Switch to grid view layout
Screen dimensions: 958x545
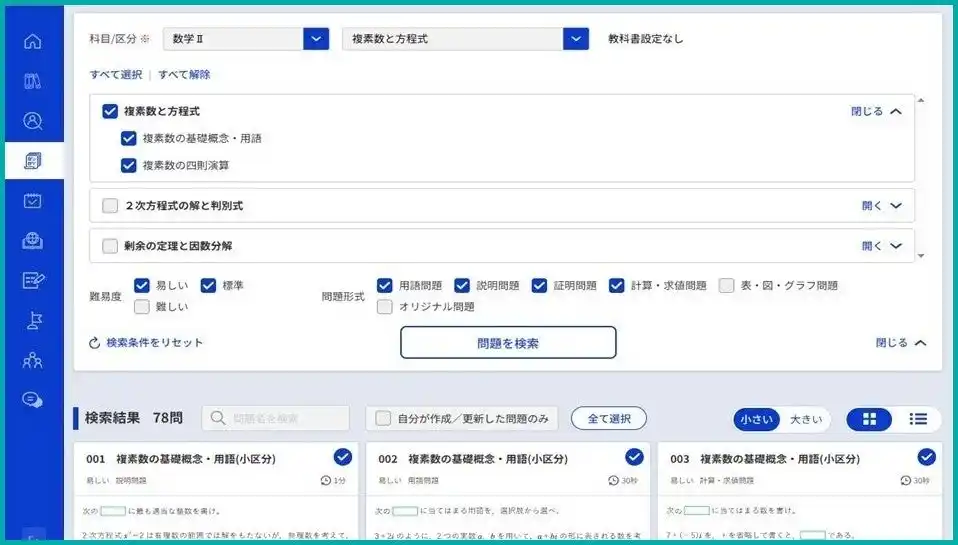869,419
